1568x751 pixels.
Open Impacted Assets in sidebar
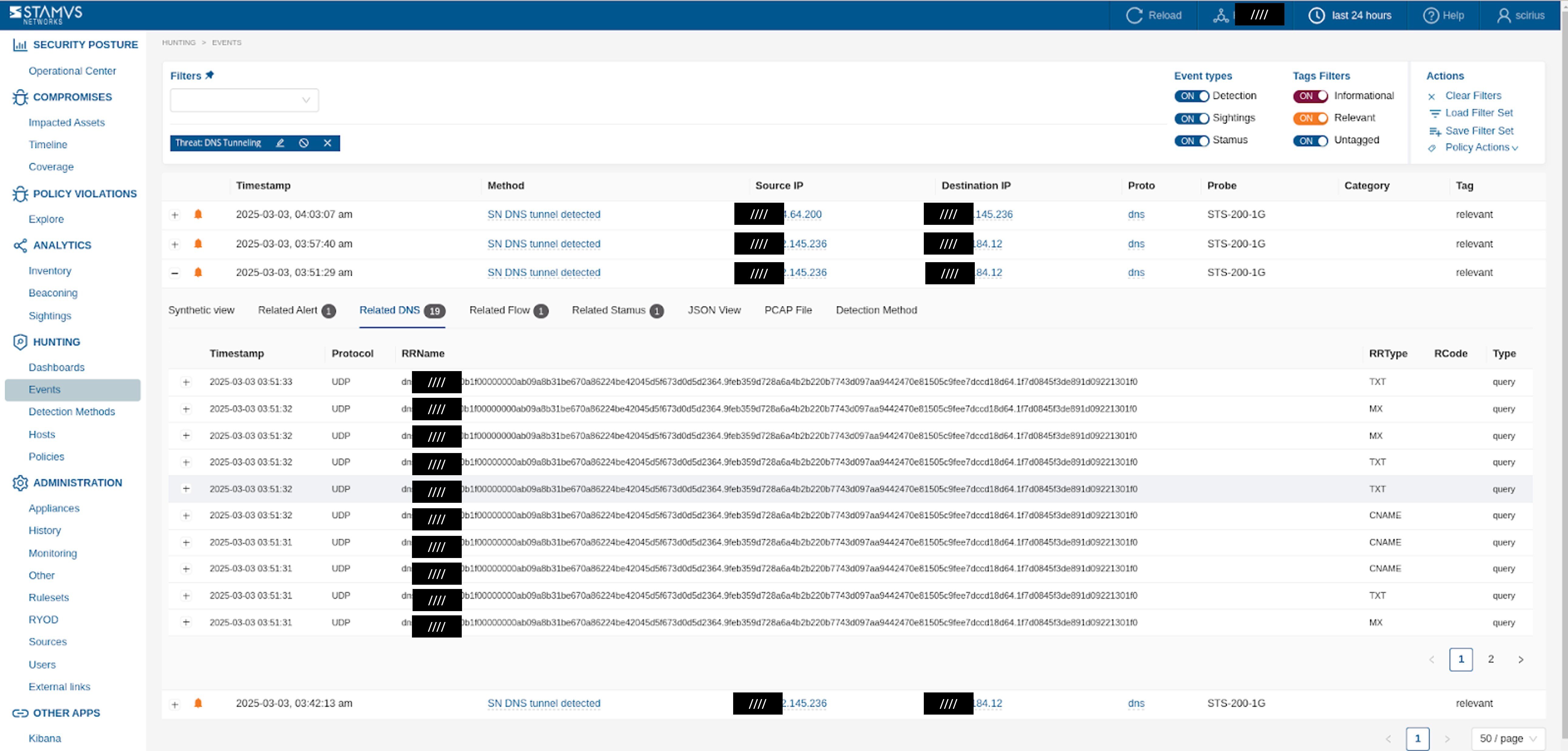click(x=66, y=122)
